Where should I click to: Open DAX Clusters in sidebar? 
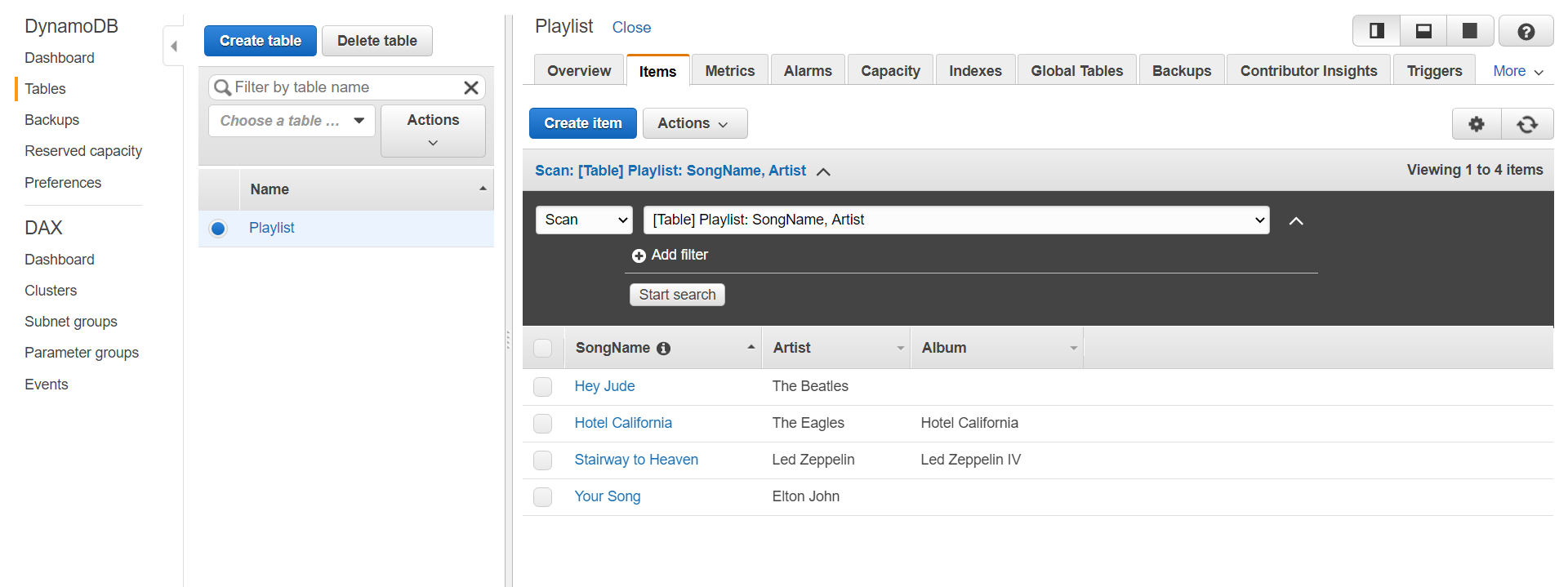51,291
